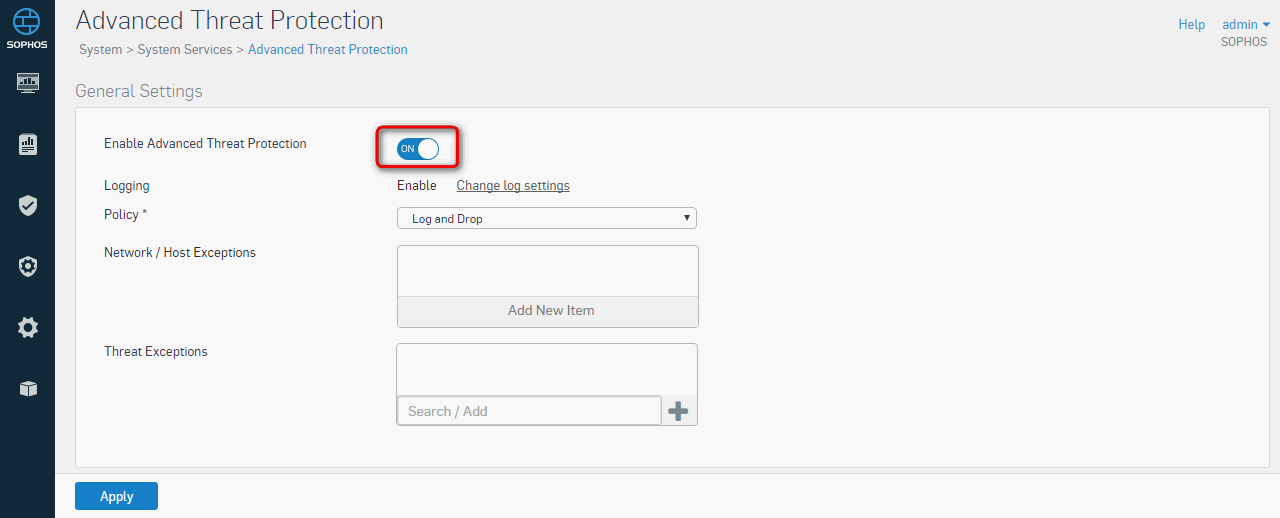Image resolution: width=1280 pixels, height=518 pixels.
Task: Focus the Search / Add field
Action: (x=529, y=411)
